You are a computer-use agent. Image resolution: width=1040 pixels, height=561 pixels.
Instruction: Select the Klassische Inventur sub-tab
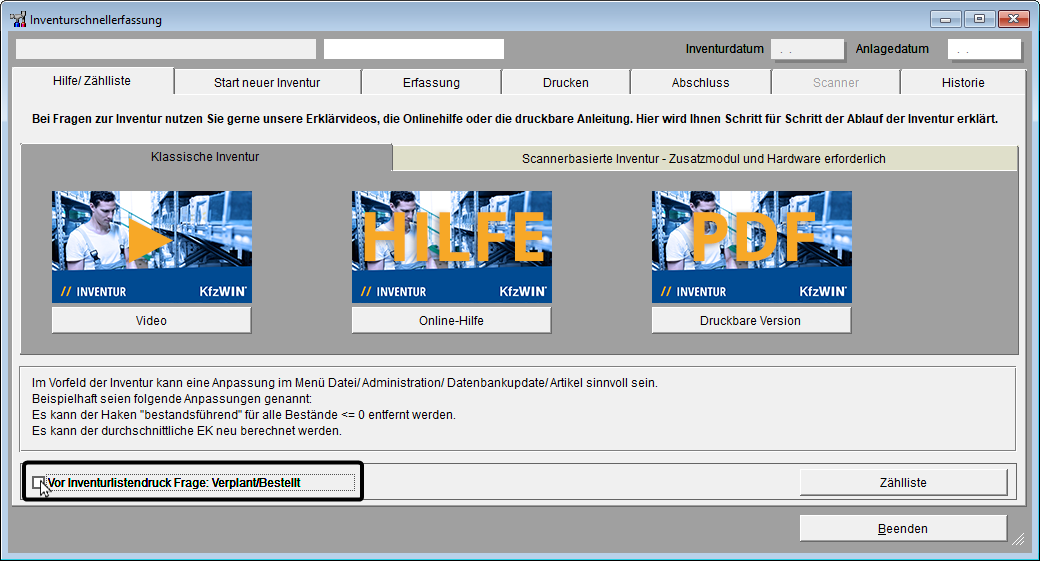pos(206,157)
